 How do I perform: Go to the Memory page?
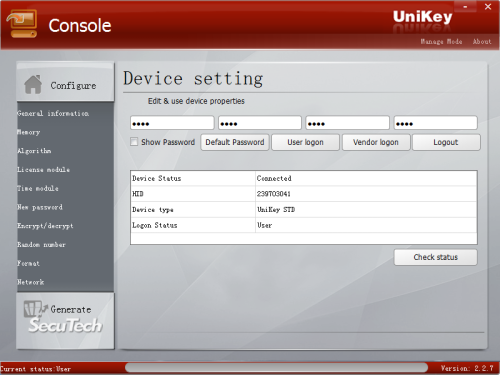click(x=29, y=132)
